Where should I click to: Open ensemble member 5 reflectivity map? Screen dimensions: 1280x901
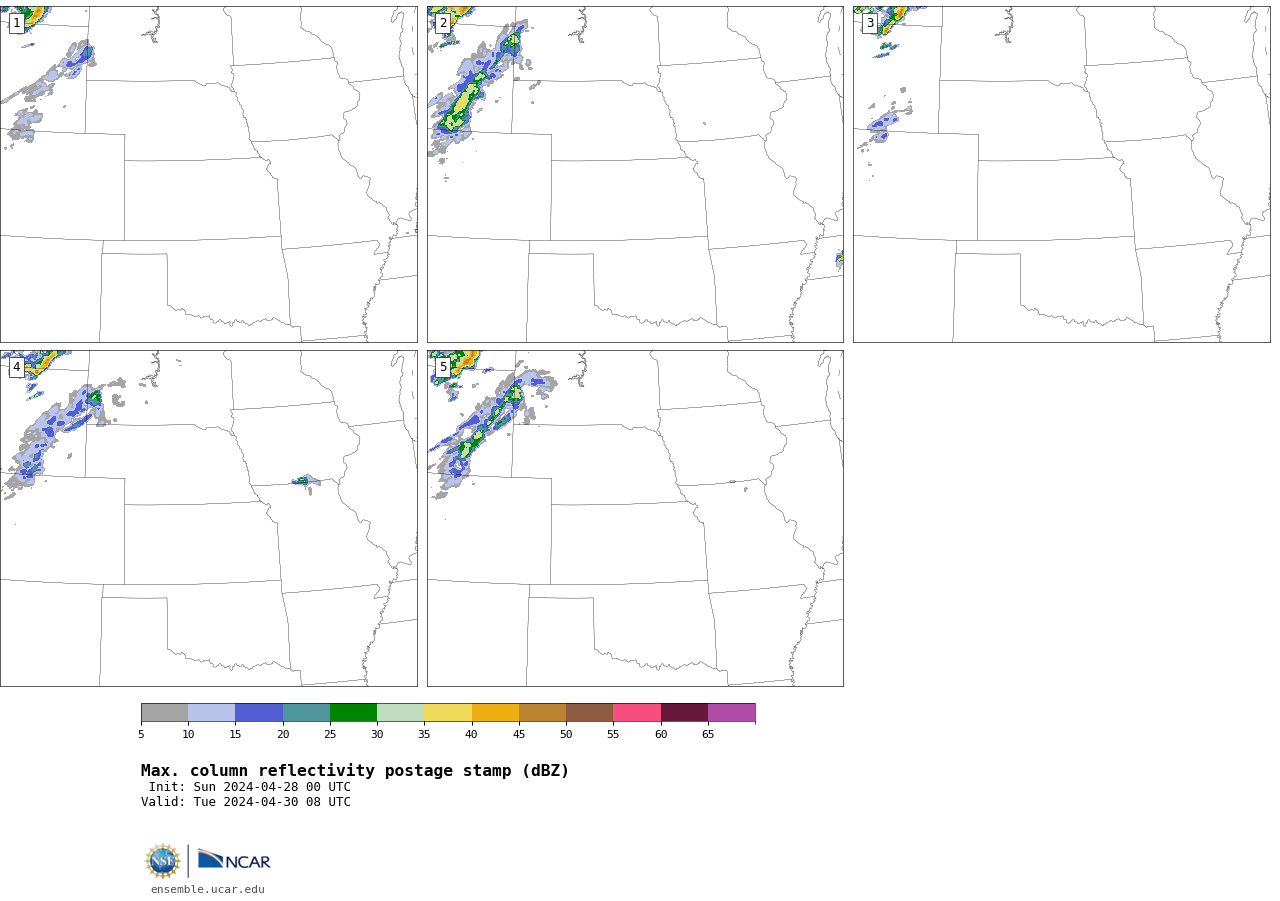tap(635, 518)
